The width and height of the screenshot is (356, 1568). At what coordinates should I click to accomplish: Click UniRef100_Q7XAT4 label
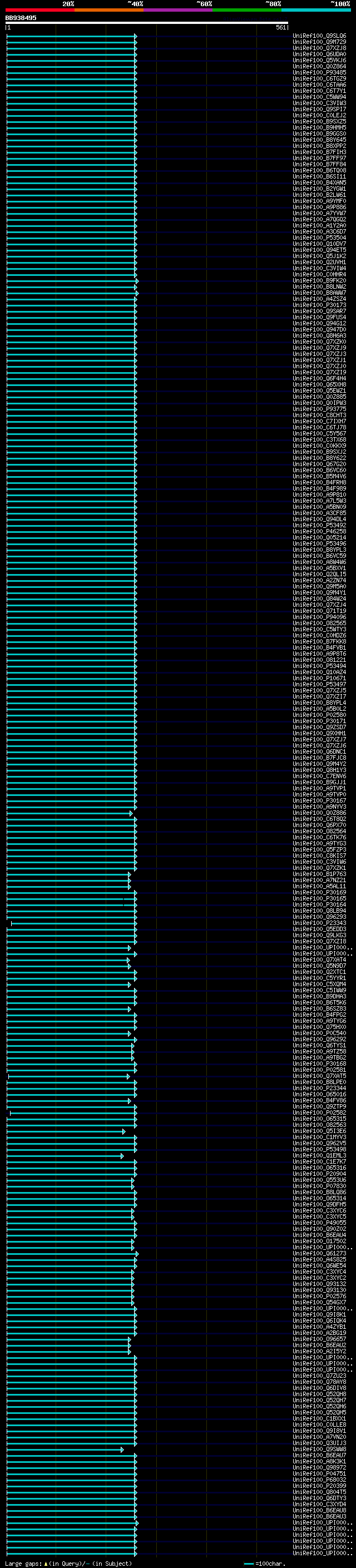pyautogui.click(x=319, y=959)
